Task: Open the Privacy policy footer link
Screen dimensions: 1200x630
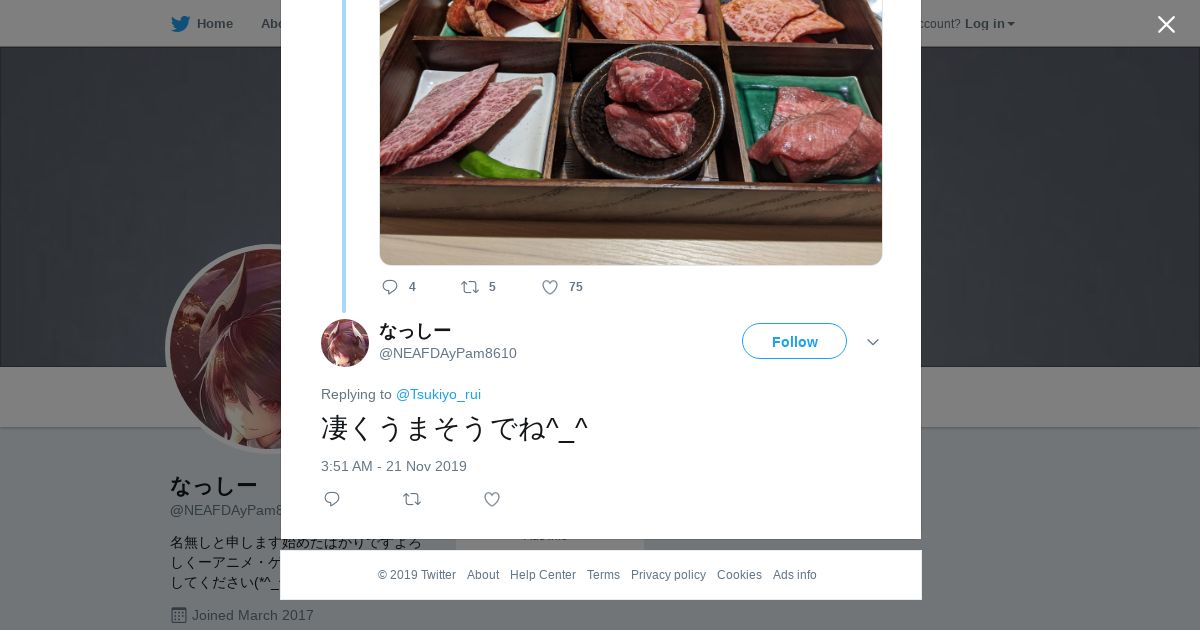Action: pos(668,575)
